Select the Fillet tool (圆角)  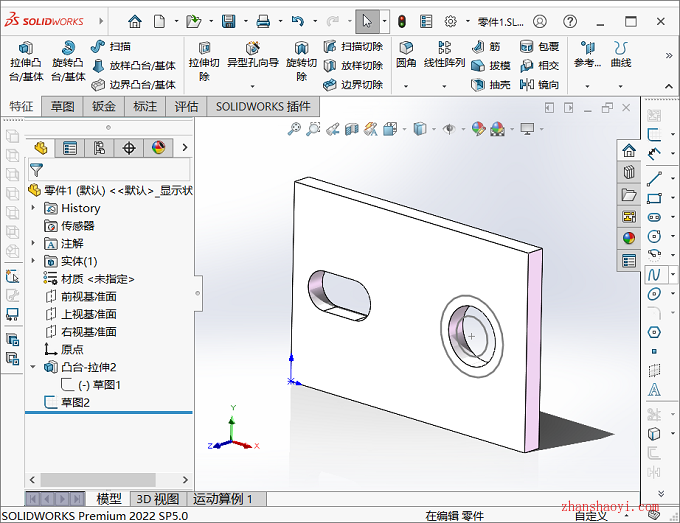[406, 55]
